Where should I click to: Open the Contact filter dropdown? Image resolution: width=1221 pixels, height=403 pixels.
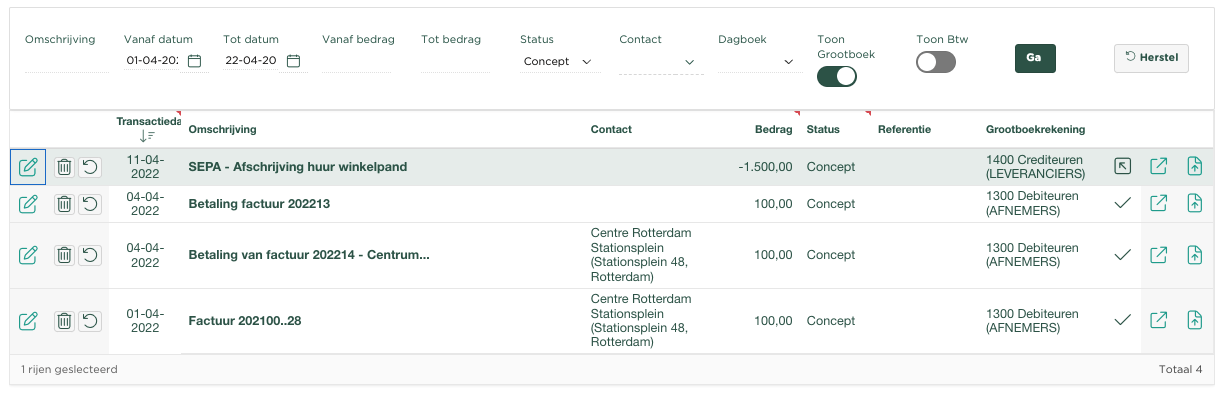click(660, 62)
